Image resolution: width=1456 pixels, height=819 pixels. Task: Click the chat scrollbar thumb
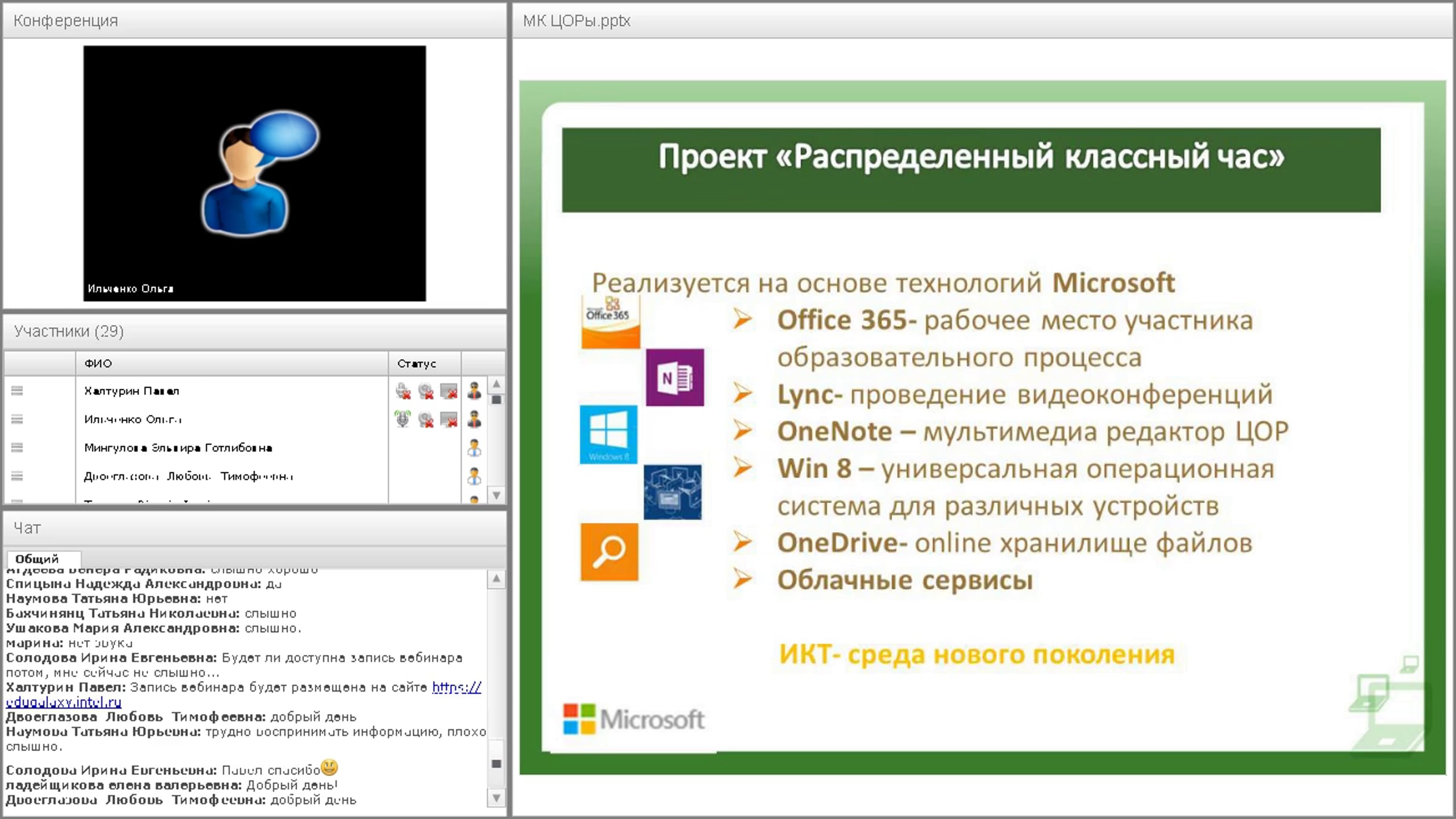496,763
